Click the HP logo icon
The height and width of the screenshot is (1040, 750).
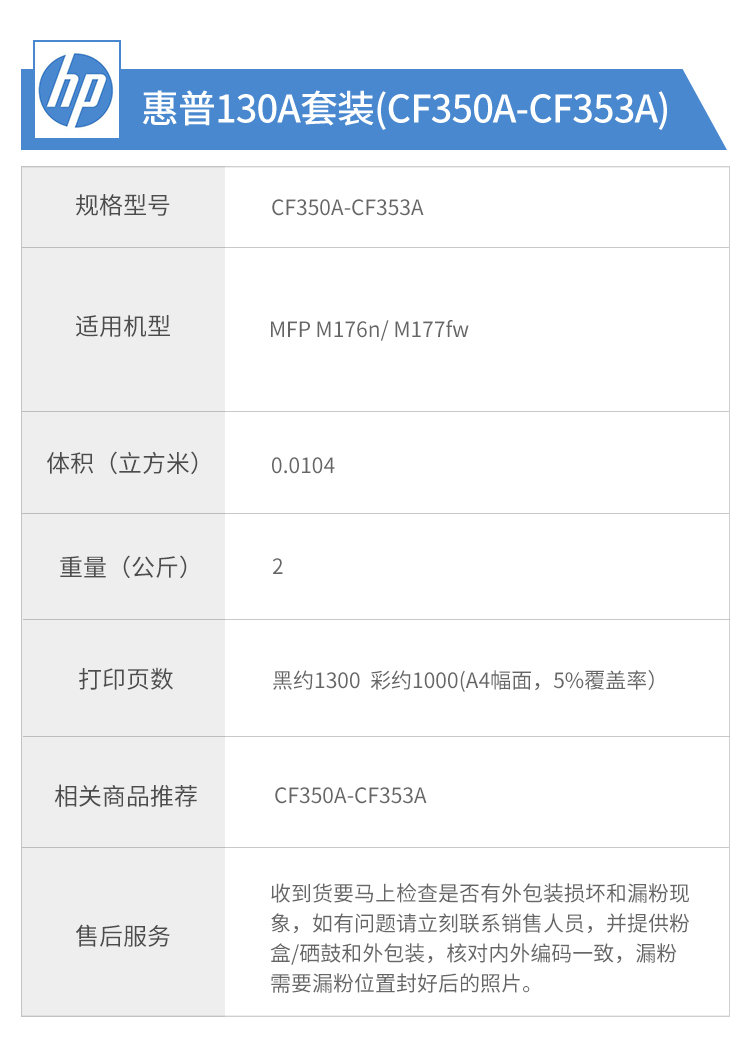tap(76, 90)
